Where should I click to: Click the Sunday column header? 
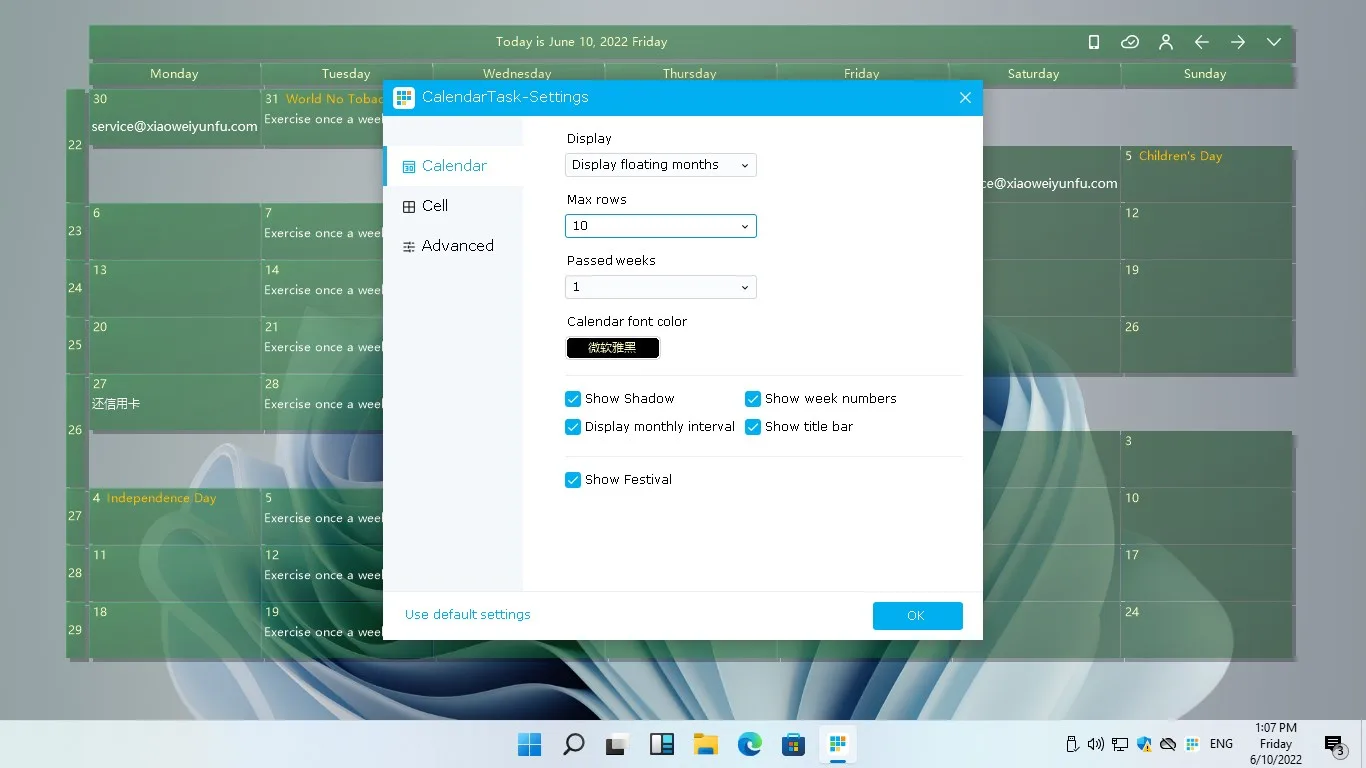1205,74
